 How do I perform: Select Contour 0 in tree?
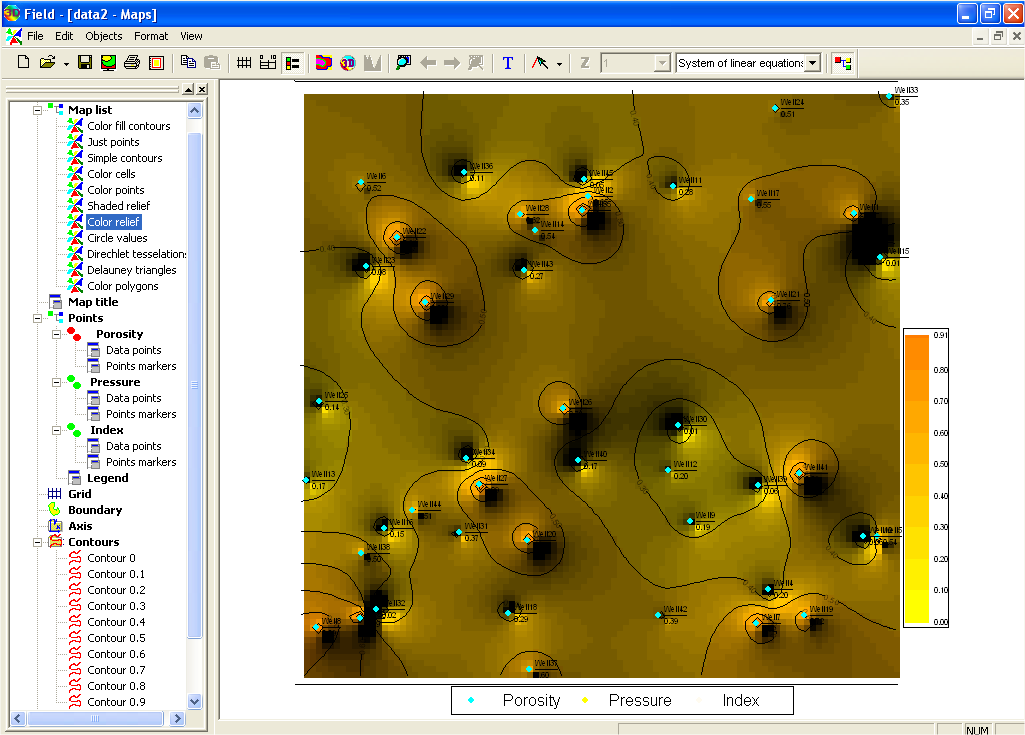111,558
